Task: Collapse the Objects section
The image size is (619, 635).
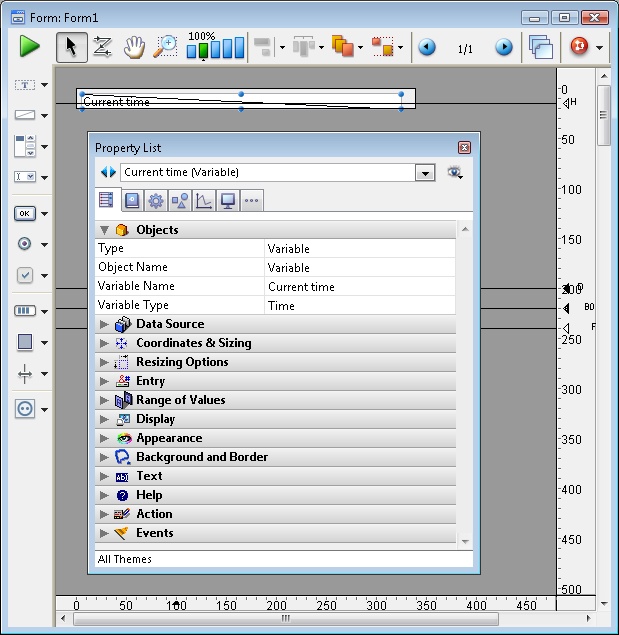Action: click(x=104, y=230)
